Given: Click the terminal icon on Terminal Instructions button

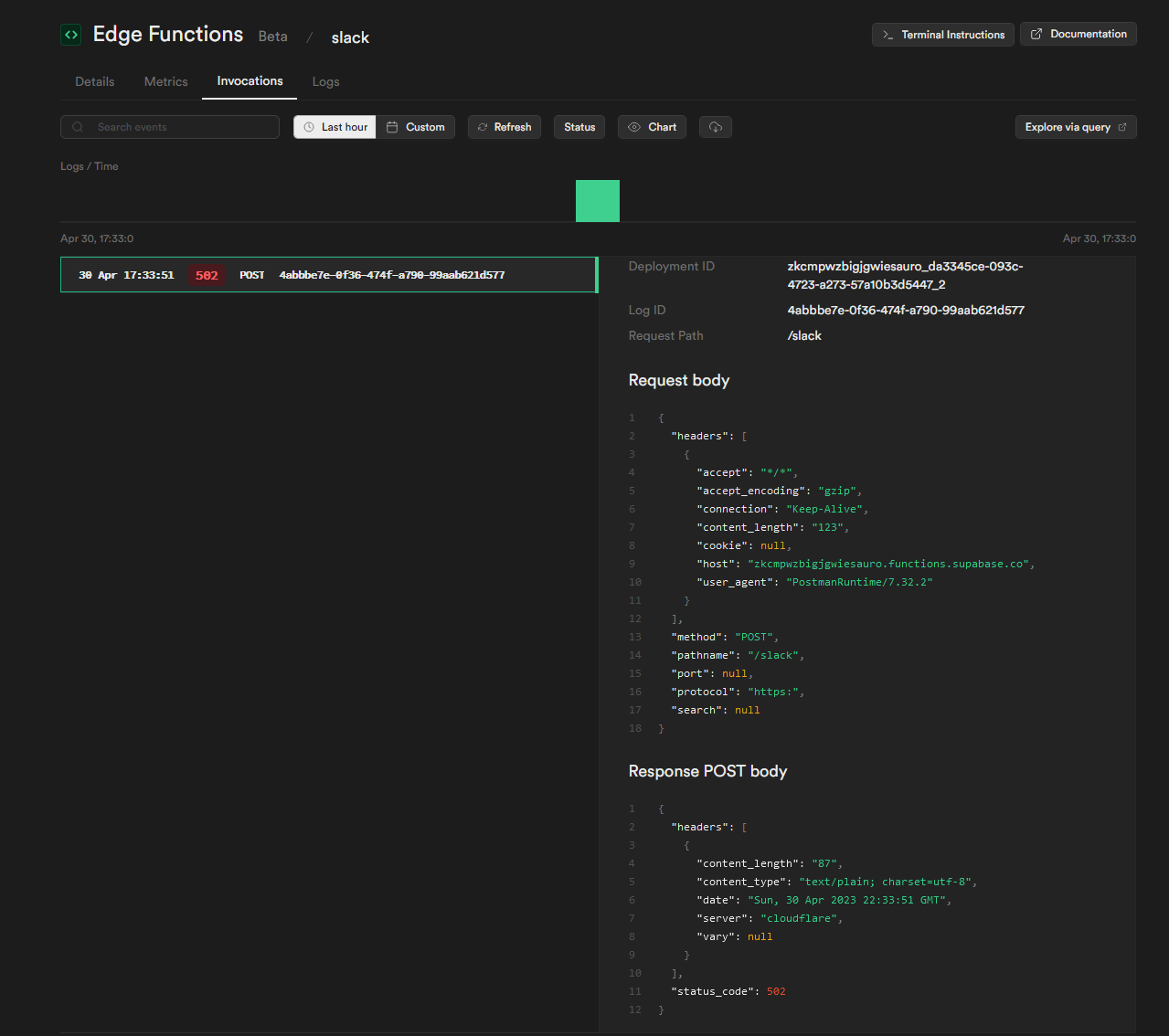Looking at the screenshot, I should (888, 34).
